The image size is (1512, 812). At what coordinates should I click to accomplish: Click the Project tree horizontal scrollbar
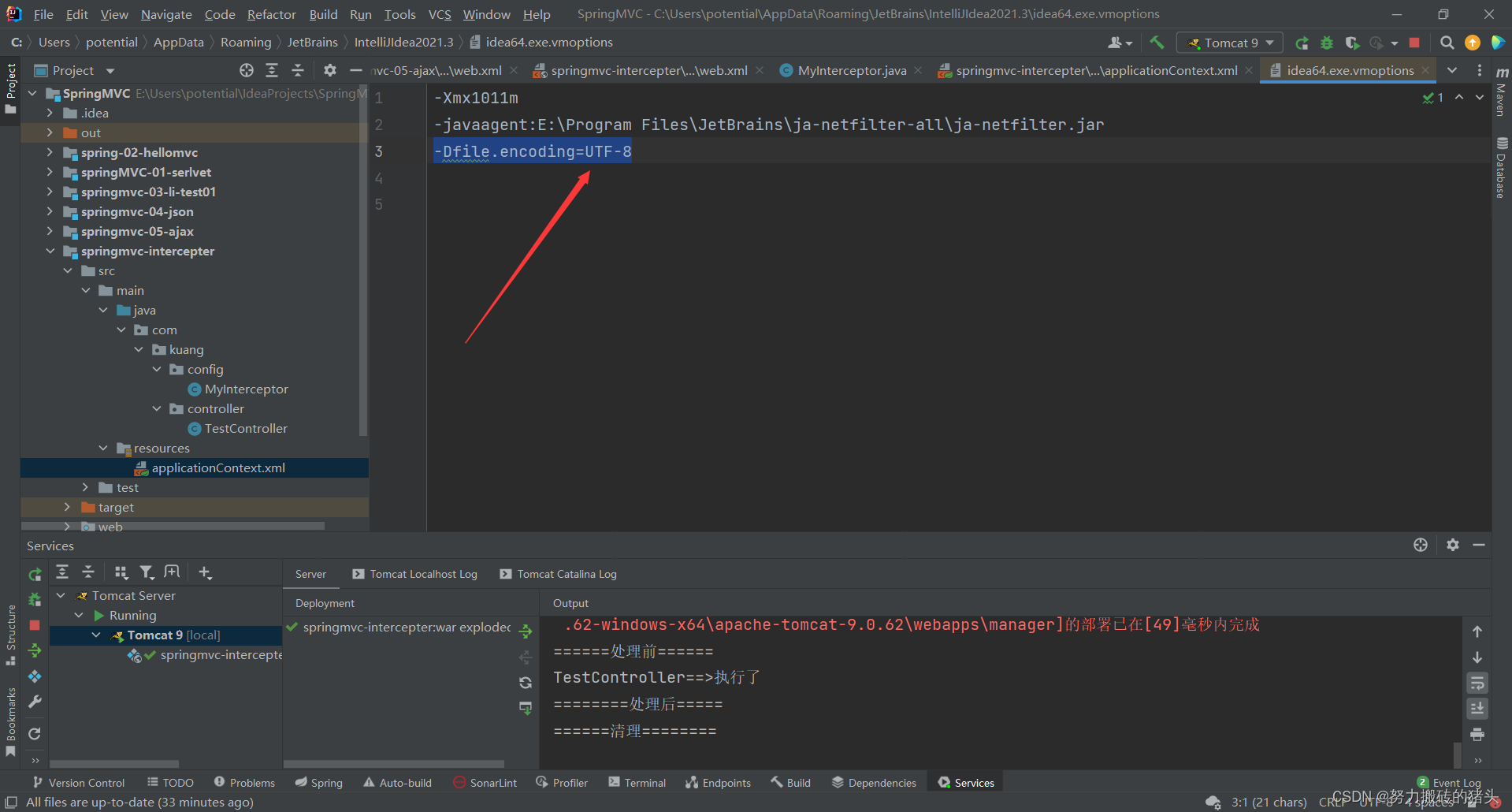[x=173, y=525]
